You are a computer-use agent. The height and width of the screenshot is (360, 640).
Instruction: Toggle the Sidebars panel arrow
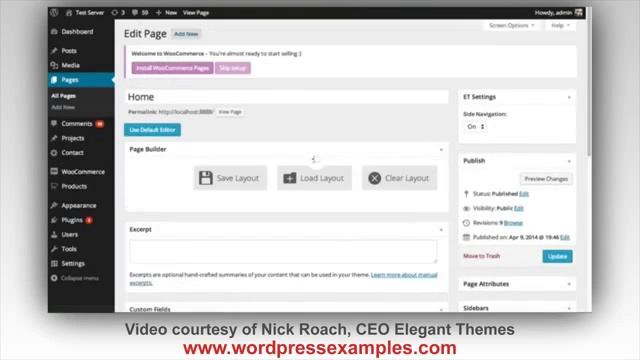(569, 308)
